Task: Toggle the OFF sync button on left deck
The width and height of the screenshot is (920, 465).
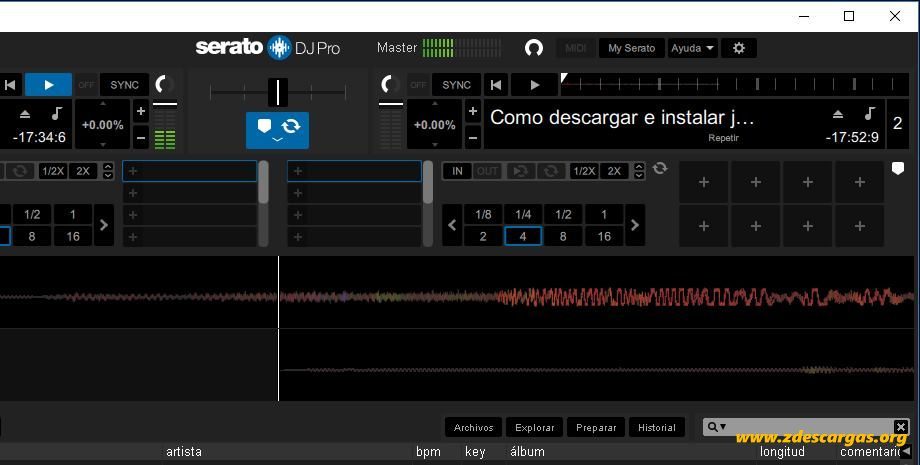Action: [86, 85]
